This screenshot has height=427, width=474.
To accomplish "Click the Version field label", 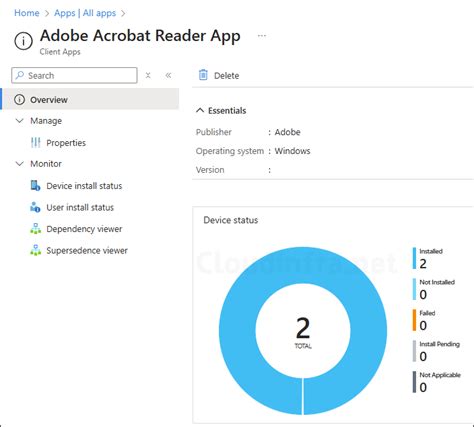I will point(210,170).
